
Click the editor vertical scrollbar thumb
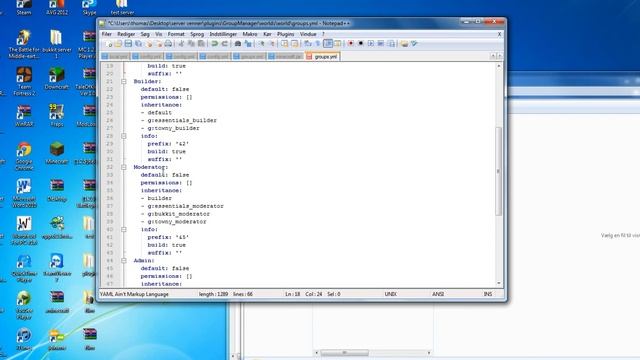coord(498,171)
